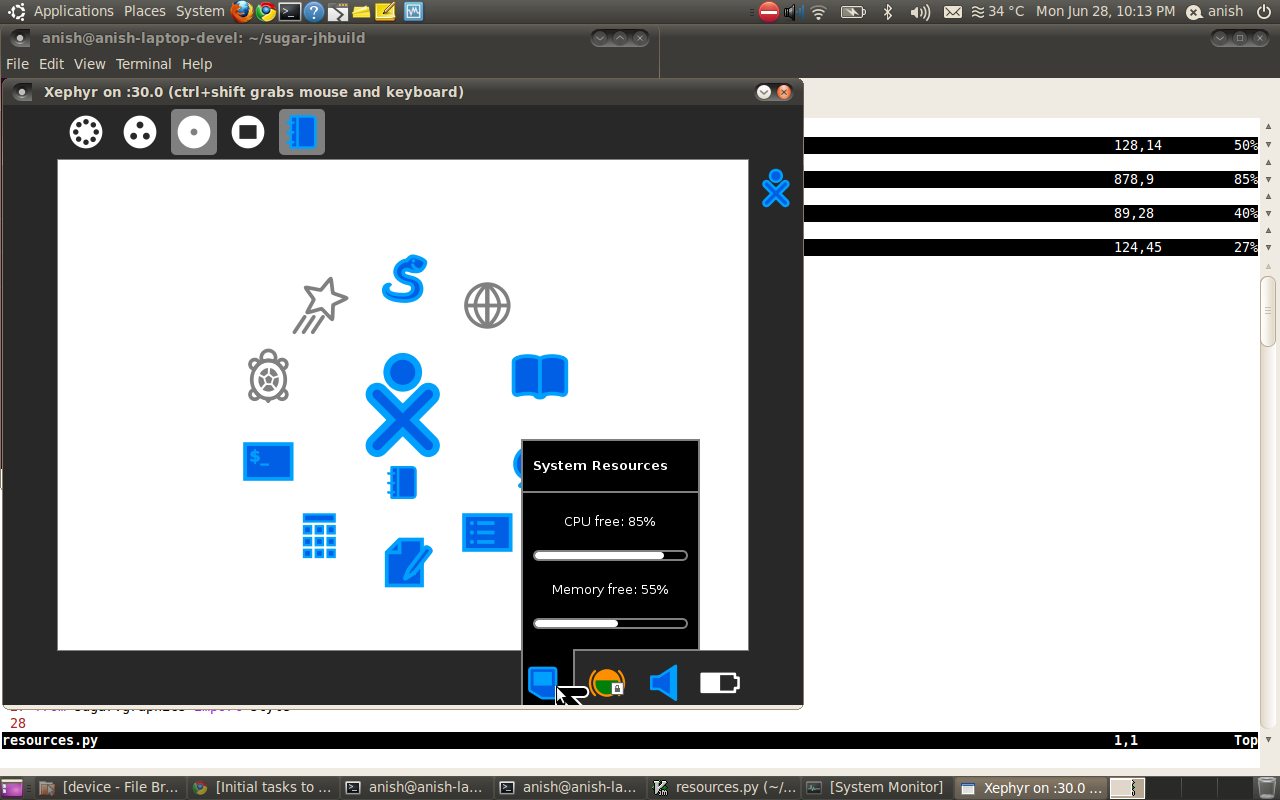Open the Applications menu

(x=73, y=11)
